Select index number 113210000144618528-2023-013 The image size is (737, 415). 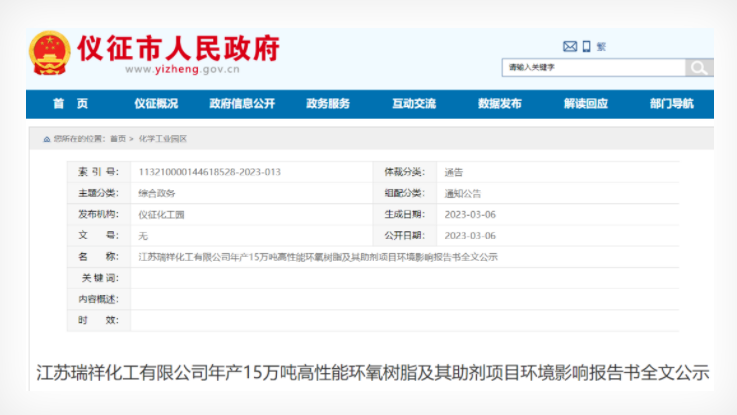pos(210,172)
